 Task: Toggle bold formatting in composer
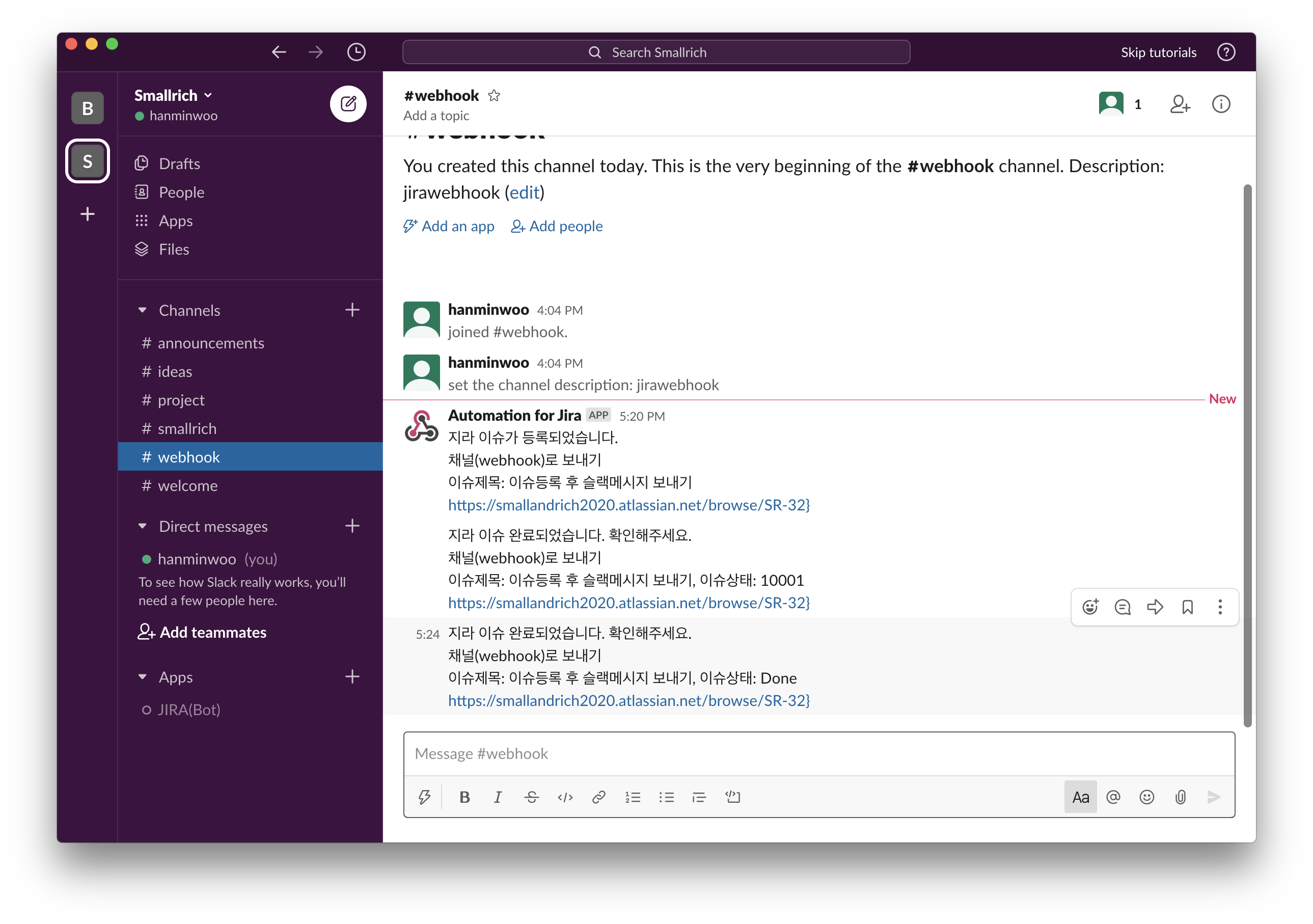pos(464,797)
